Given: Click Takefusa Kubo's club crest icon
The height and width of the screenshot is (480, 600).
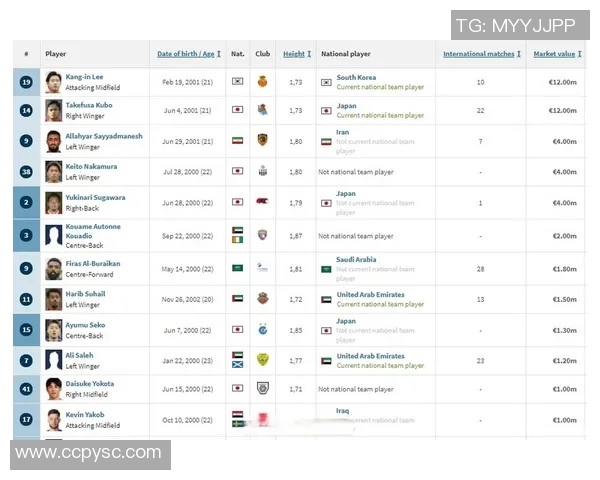Looking at the screenshot, I should click(262, 111).
